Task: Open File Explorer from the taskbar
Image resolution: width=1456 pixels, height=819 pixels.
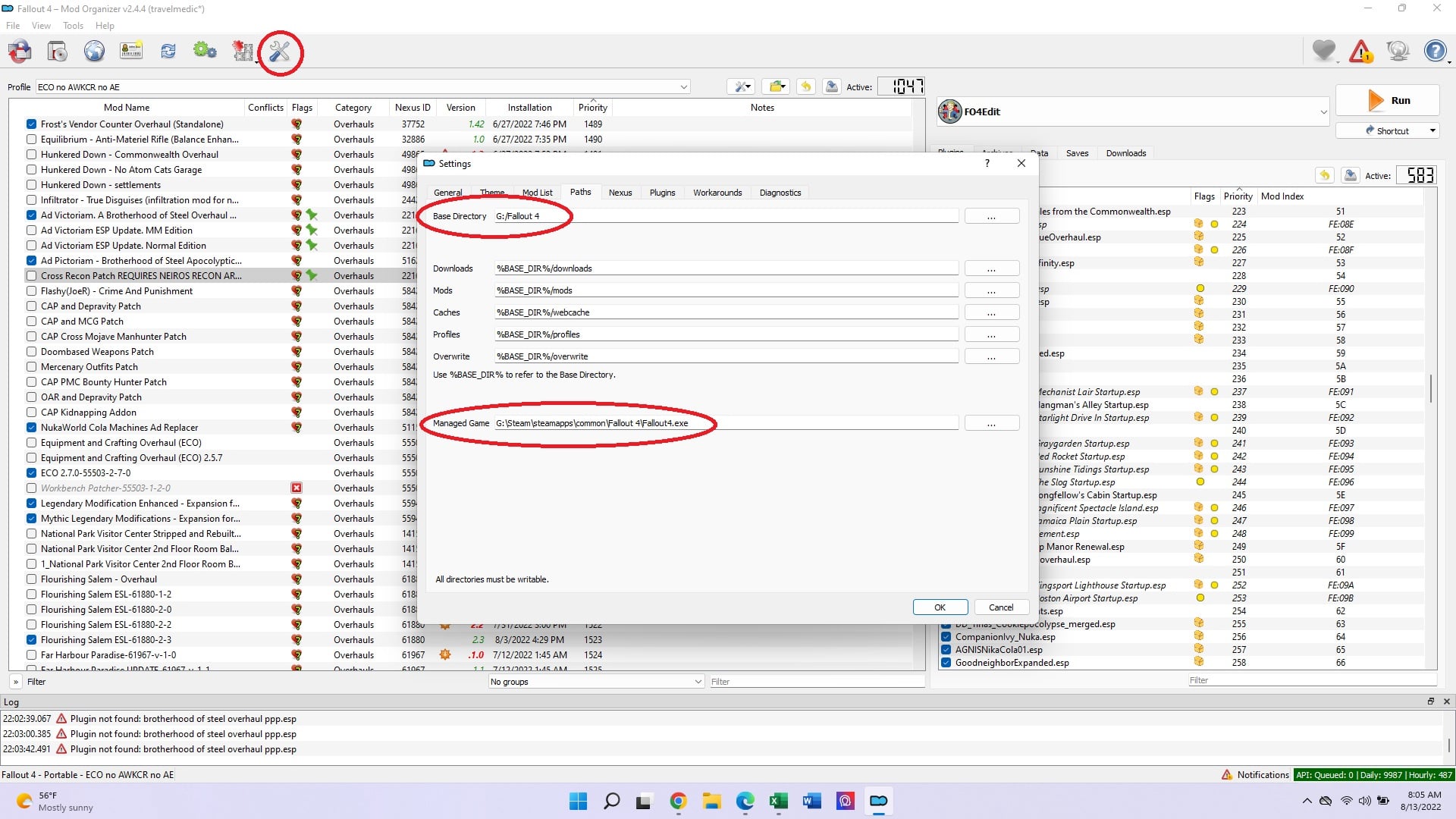Action: tap(711, 801)
